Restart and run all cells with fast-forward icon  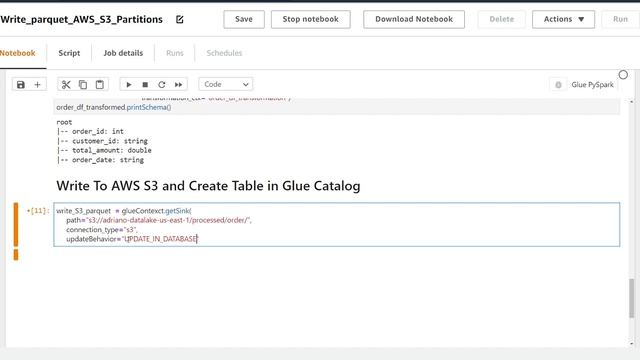(x=178, y=84)
